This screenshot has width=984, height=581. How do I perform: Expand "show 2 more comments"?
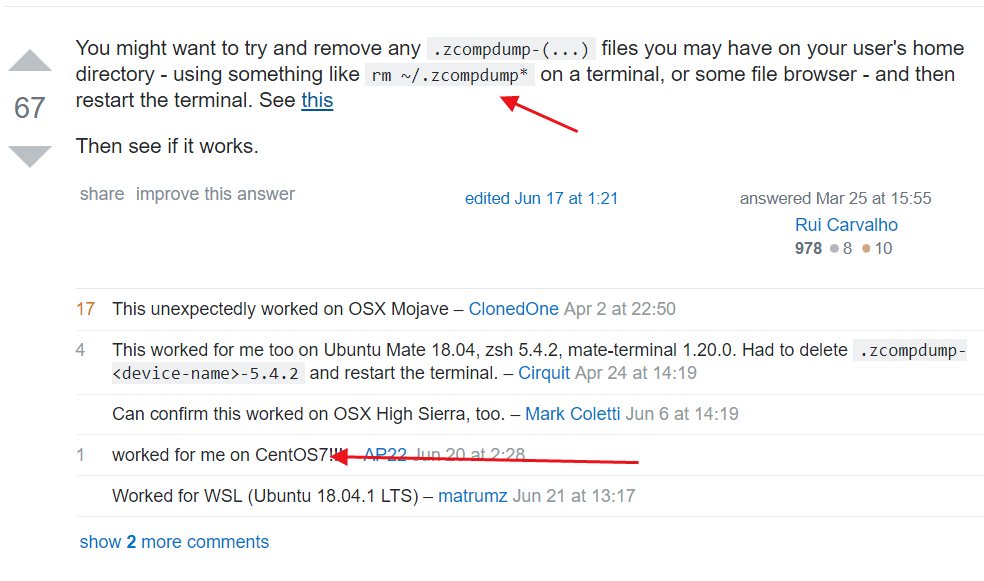tap(174, 542)
